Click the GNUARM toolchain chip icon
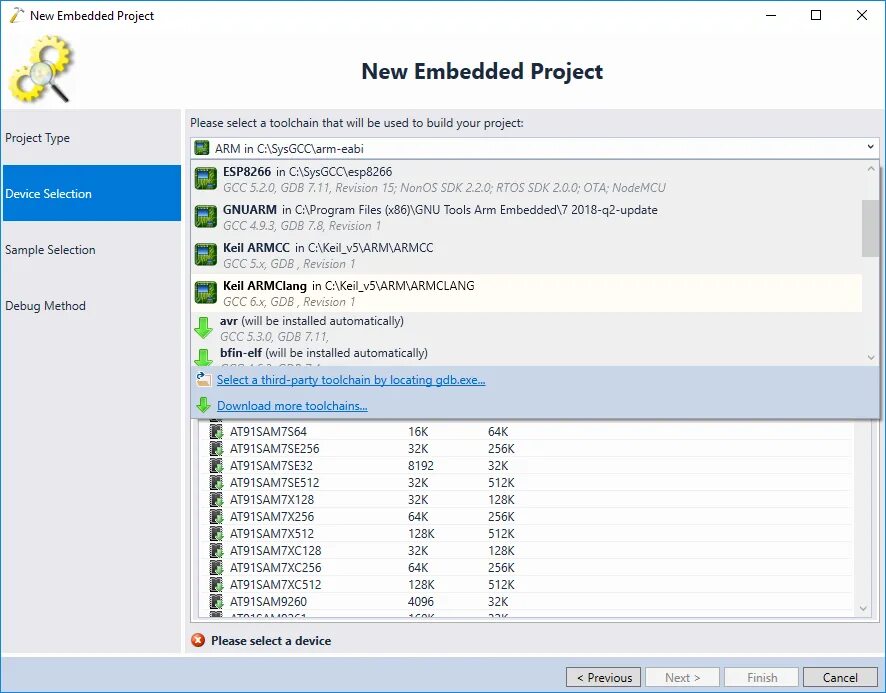The width and height of the screenshot is (886, 693). click(206, 216)
